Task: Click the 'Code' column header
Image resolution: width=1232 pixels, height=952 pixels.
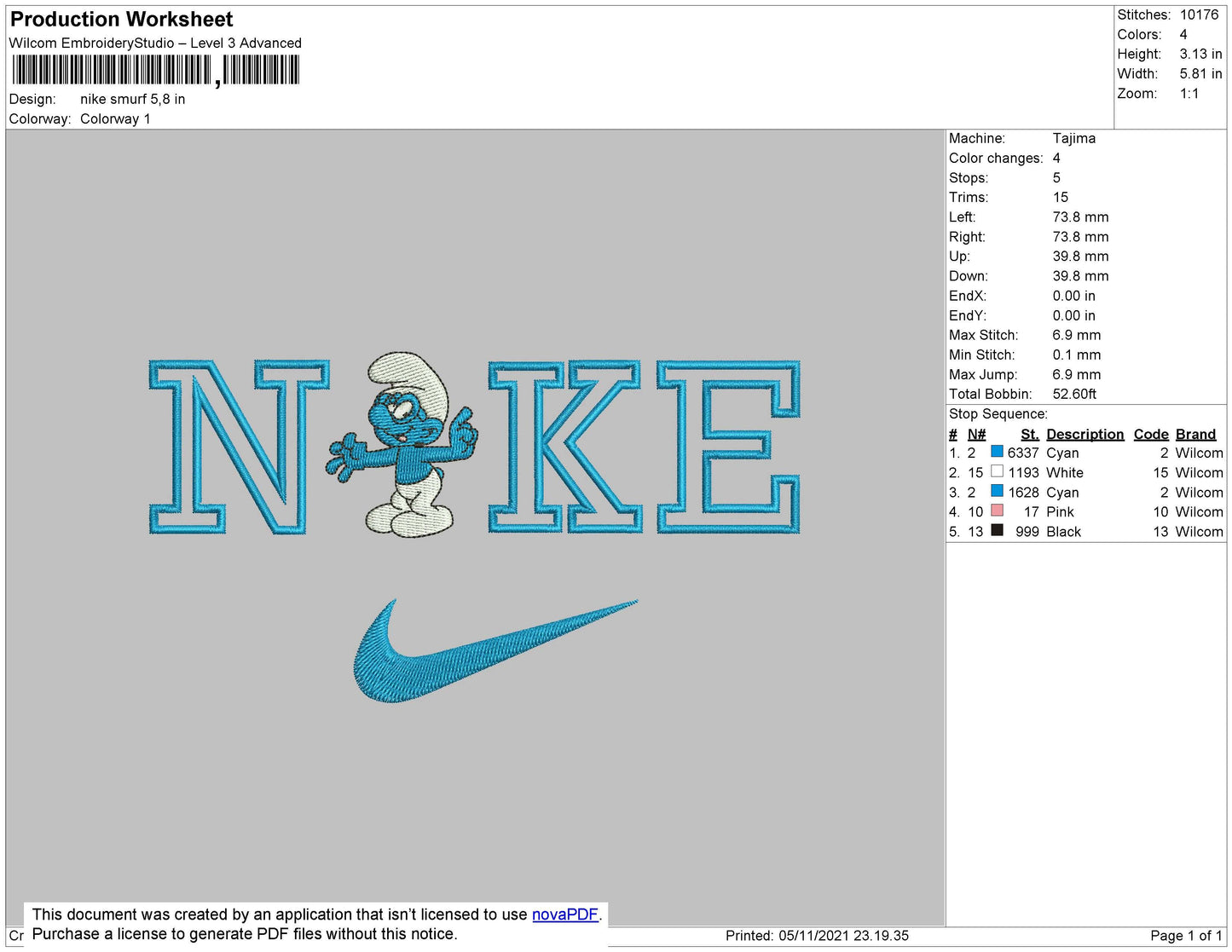Action: [1151, 434]
